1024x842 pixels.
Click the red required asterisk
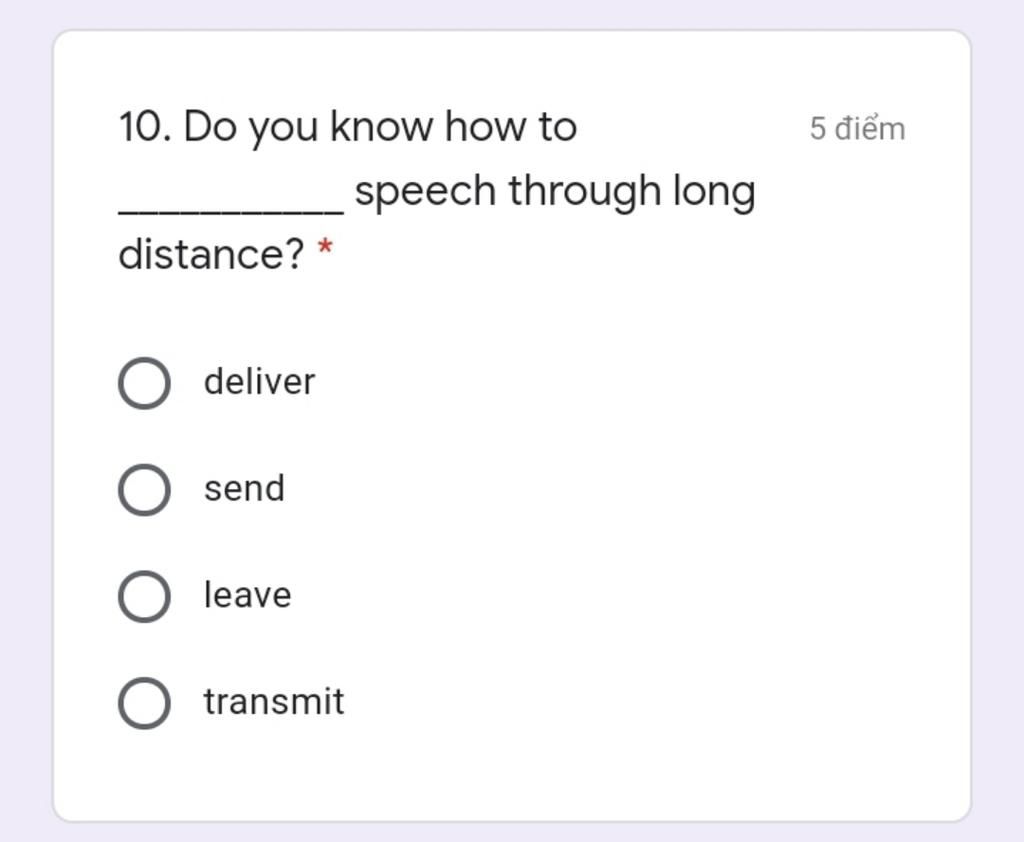coord(325,248)
